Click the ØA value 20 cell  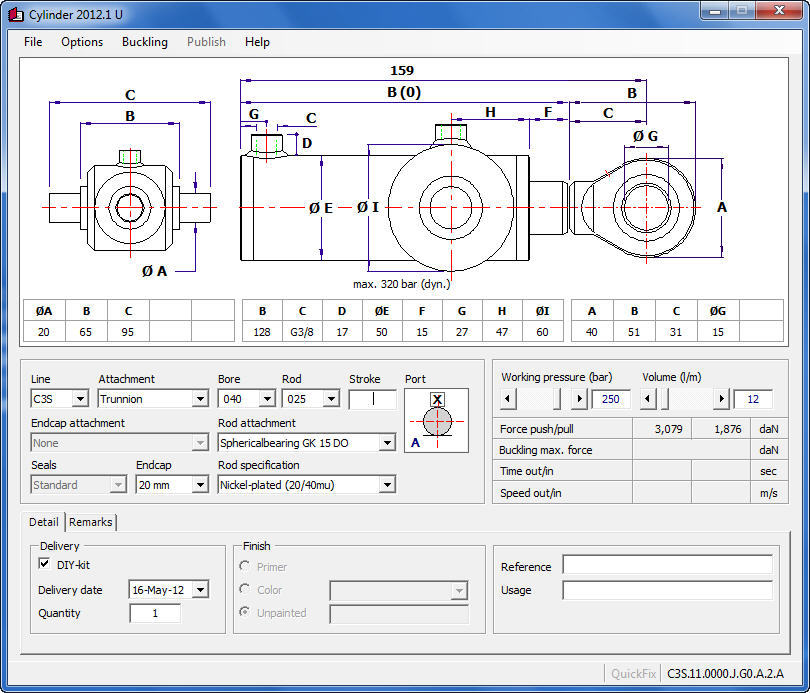point(44,332)
